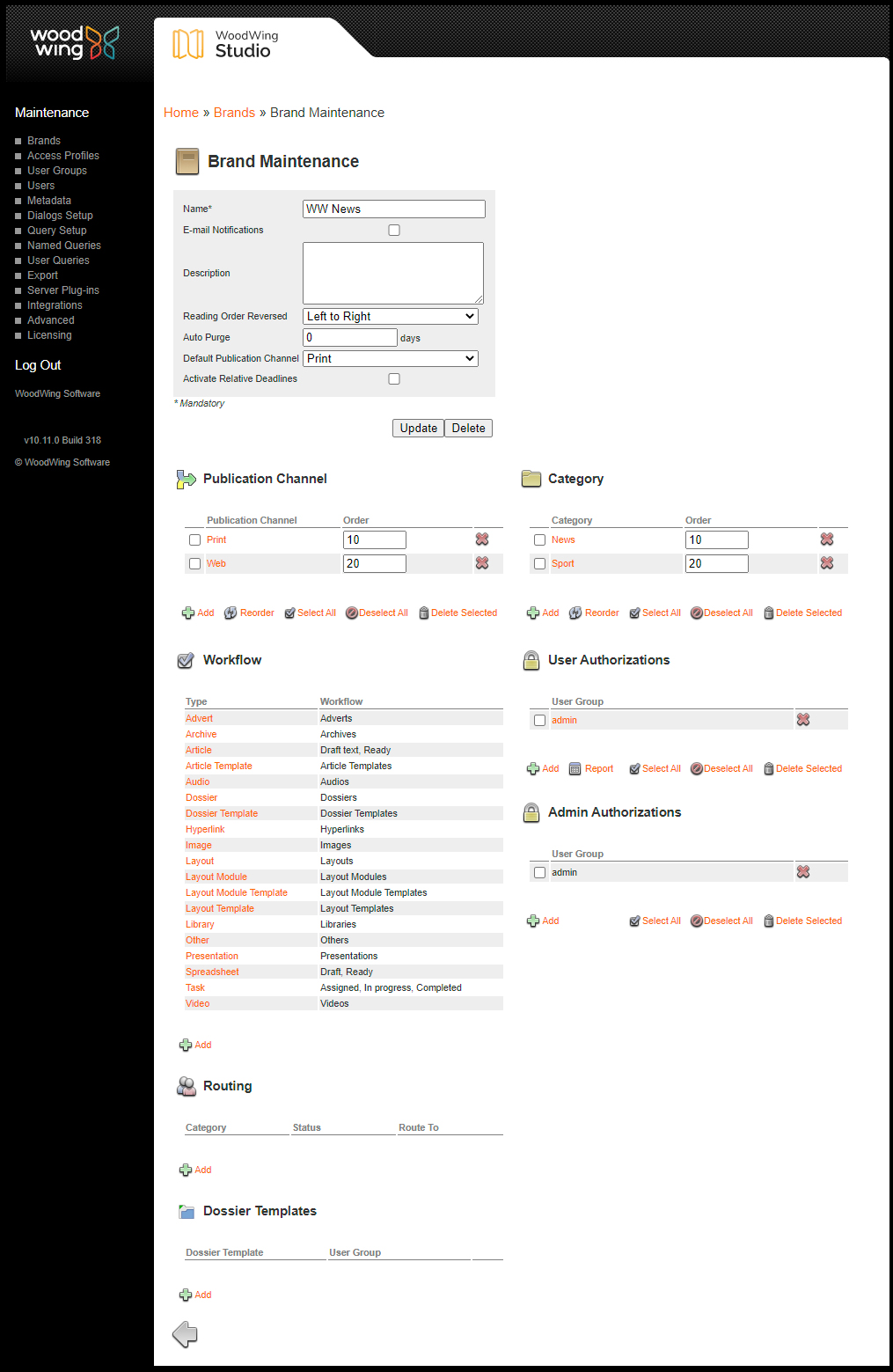The width and height of the screenshot is (893, 1372).
Task: Open the Dossier Template workflow type
Action: click(222, 813)
